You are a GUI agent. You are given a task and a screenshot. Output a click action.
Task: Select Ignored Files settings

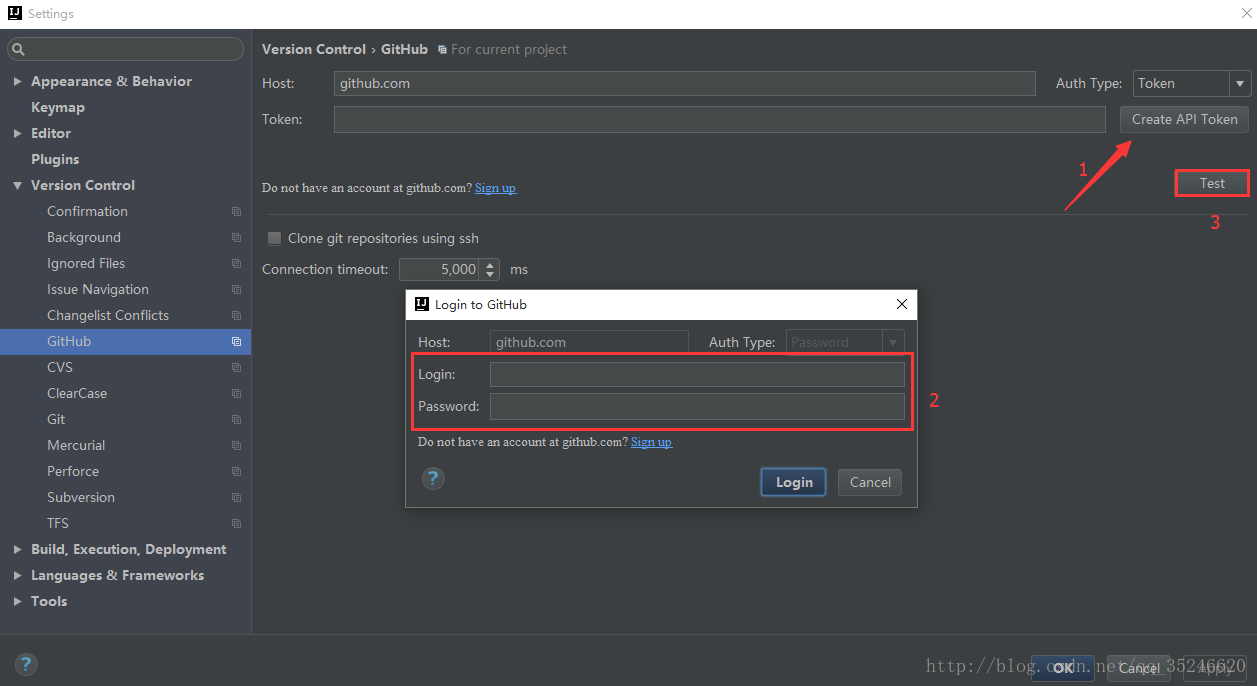[86, 264]
